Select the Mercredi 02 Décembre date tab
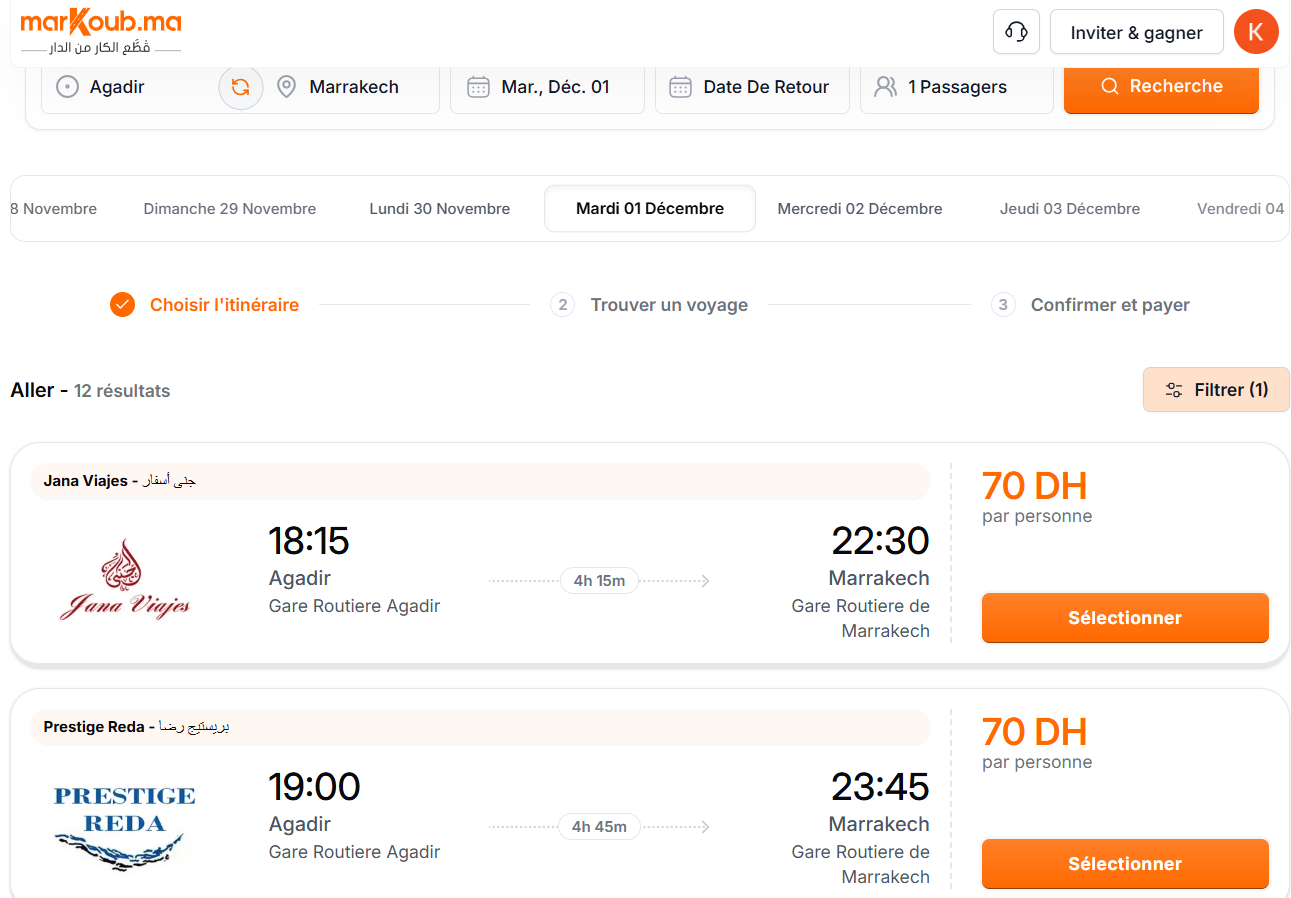Image resolution: width=1291 pixels, height=898 pixels. pyautogui.click(x=860, y=209)
